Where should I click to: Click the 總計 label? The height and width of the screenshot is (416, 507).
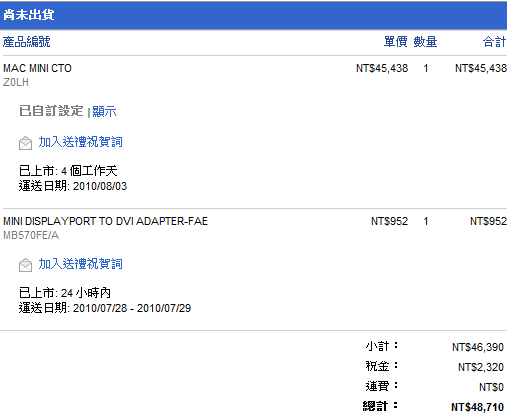coord(380,406)
